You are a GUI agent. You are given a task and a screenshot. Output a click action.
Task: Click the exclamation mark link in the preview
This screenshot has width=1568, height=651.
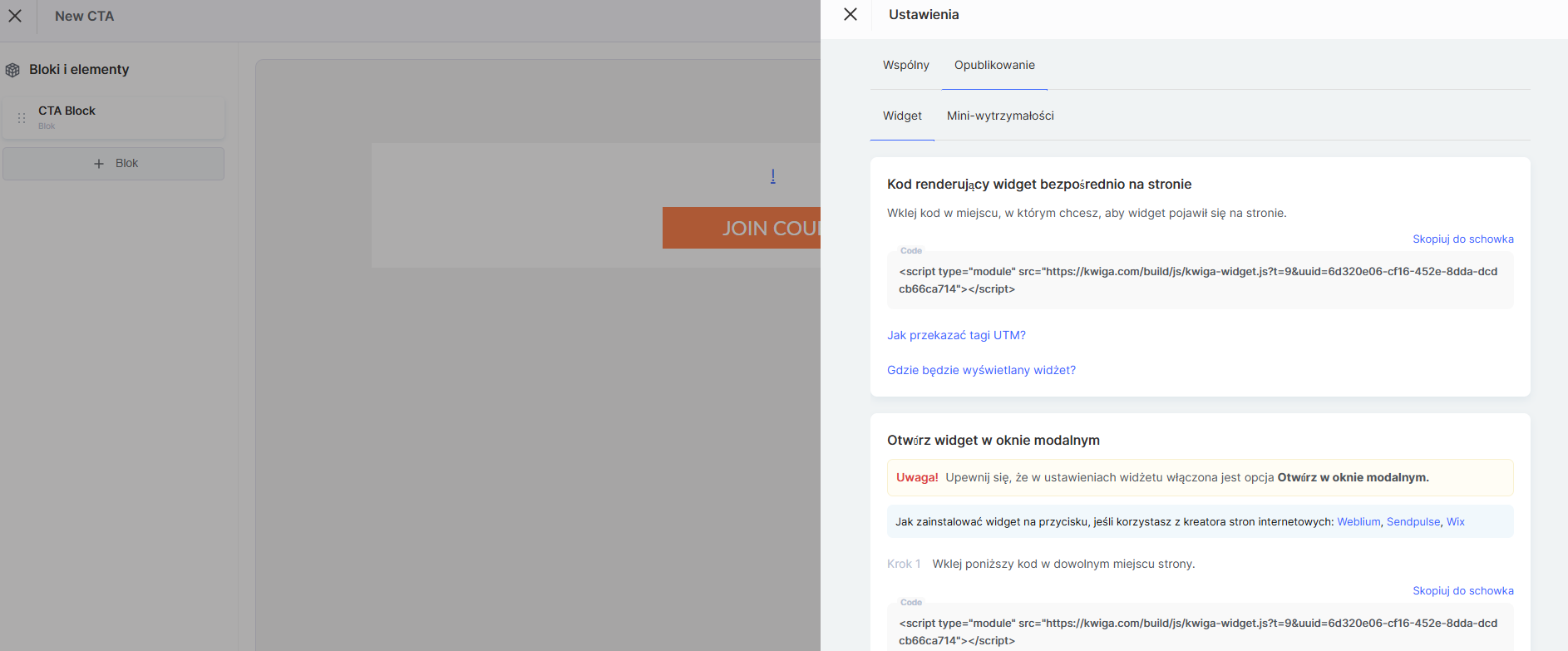(772, 175)
